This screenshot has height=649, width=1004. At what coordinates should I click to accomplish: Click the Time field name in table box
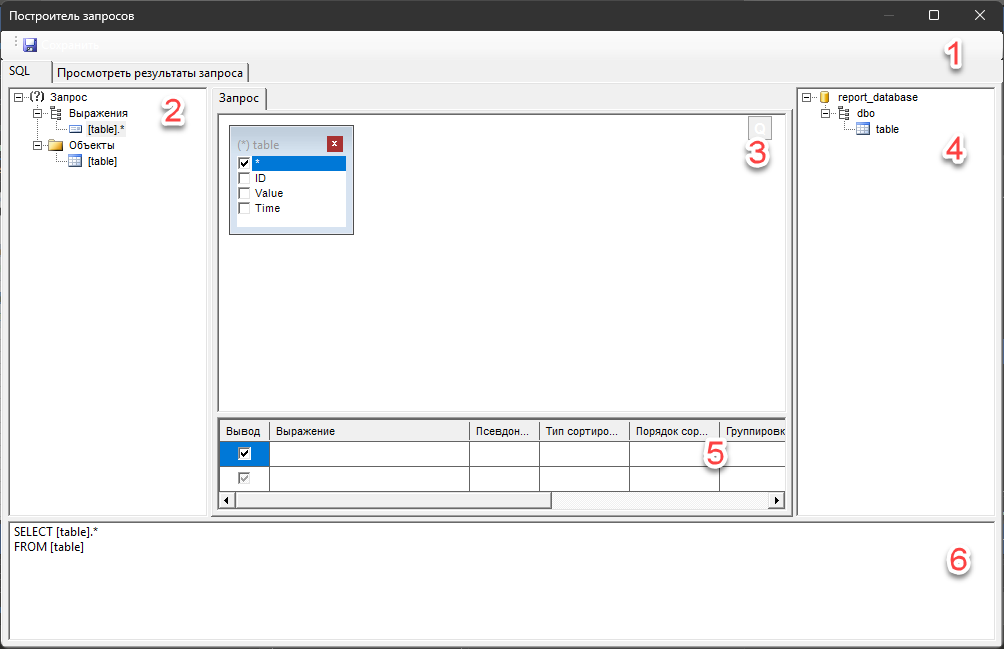click(x=268, y=208)
